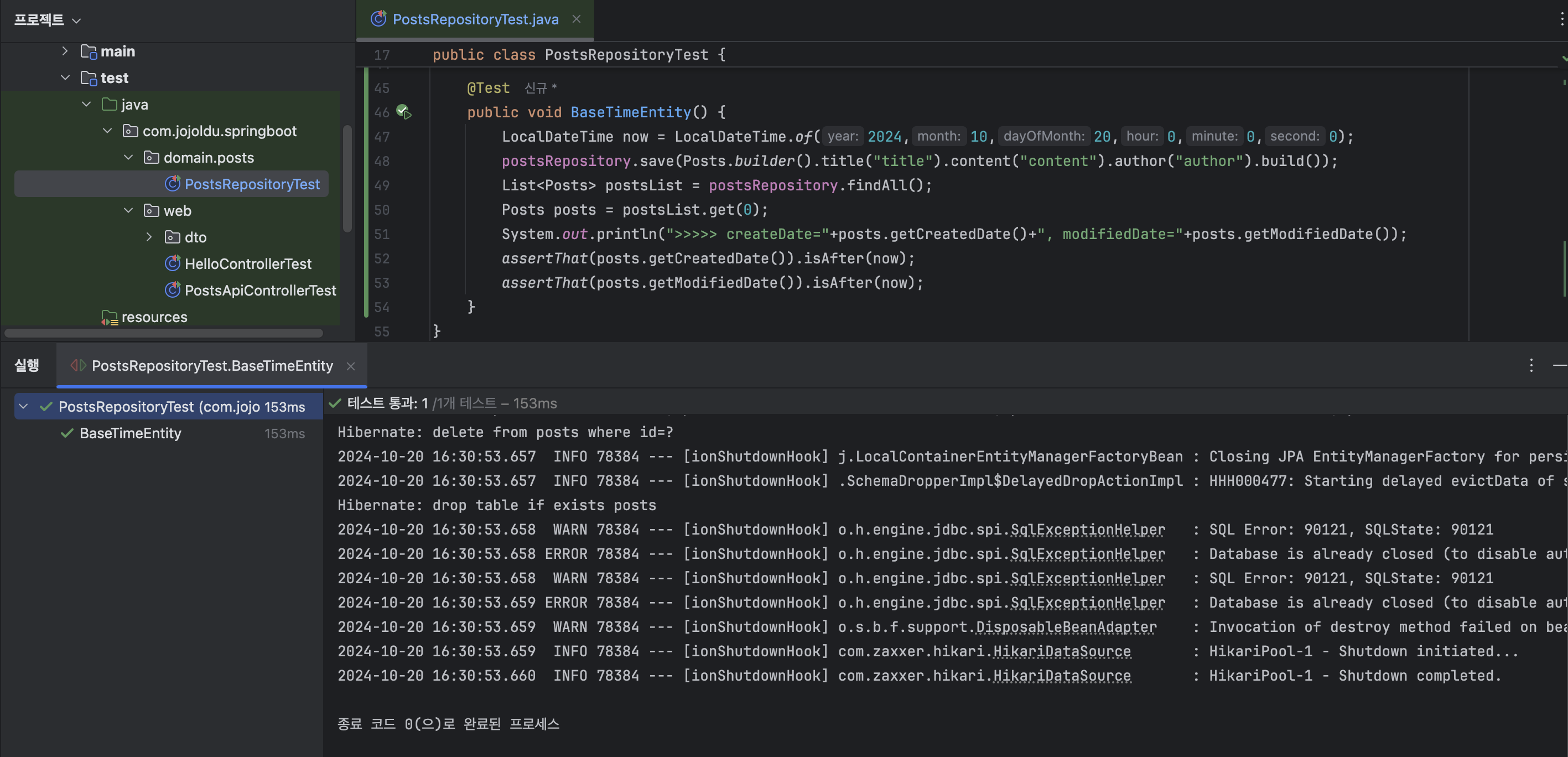Click the SqlExceptionHelper link in console
Viewport: 1568px width, 757px height.
click(1087, 530)
